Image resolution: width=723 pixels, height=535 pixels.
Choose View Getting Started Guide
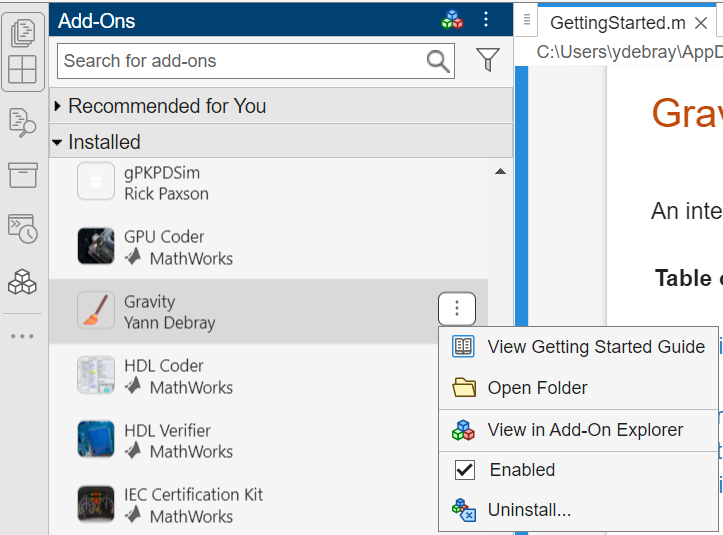pyautogui.click(x=595, y=347)
